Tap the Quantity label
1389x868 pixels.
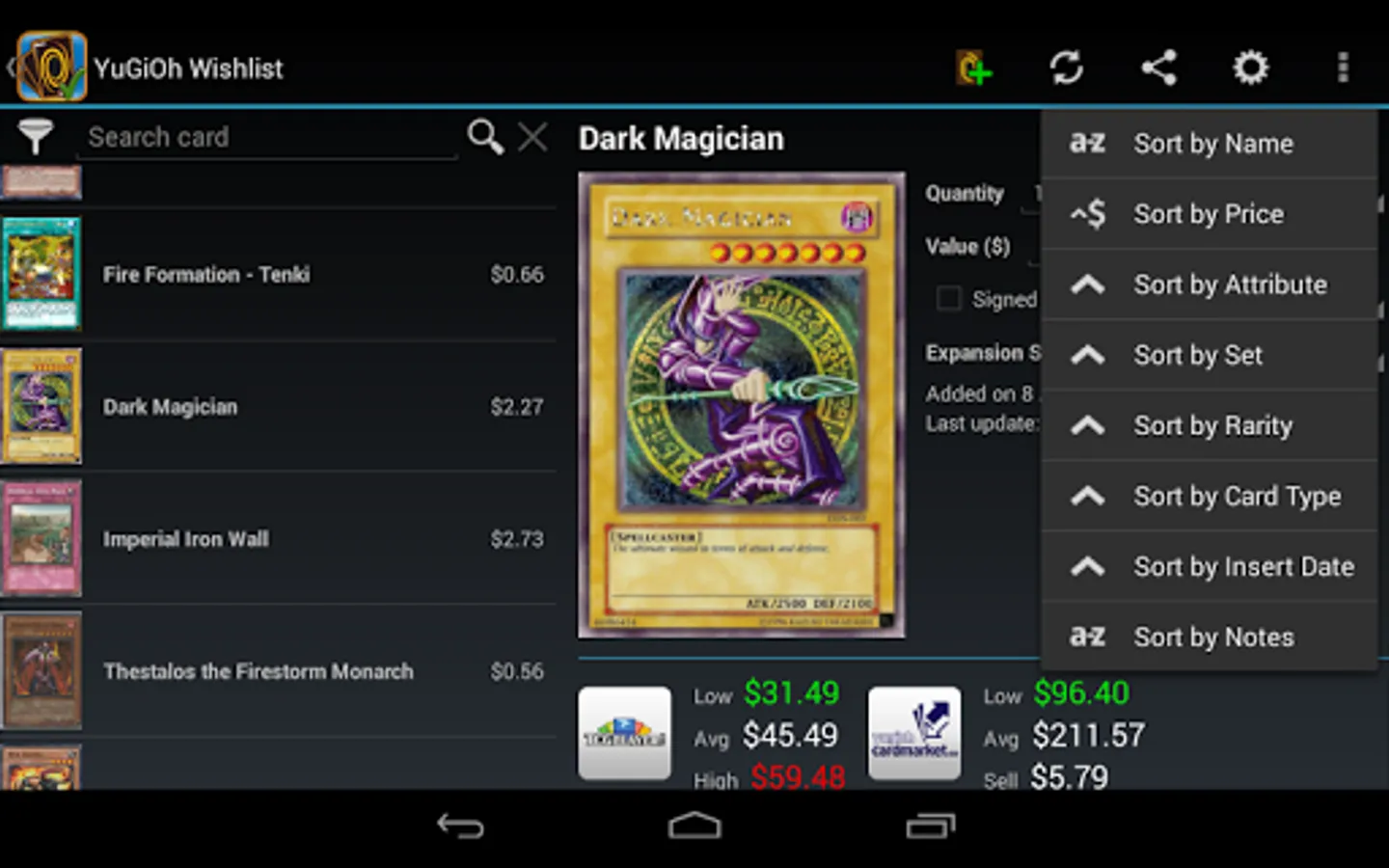[965, 194]
